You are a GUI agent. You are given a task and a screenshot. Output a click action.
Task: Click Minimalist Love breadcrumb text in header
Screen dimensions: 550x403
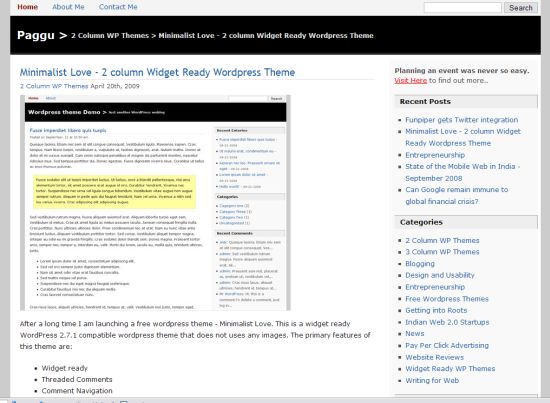point(266,35)
